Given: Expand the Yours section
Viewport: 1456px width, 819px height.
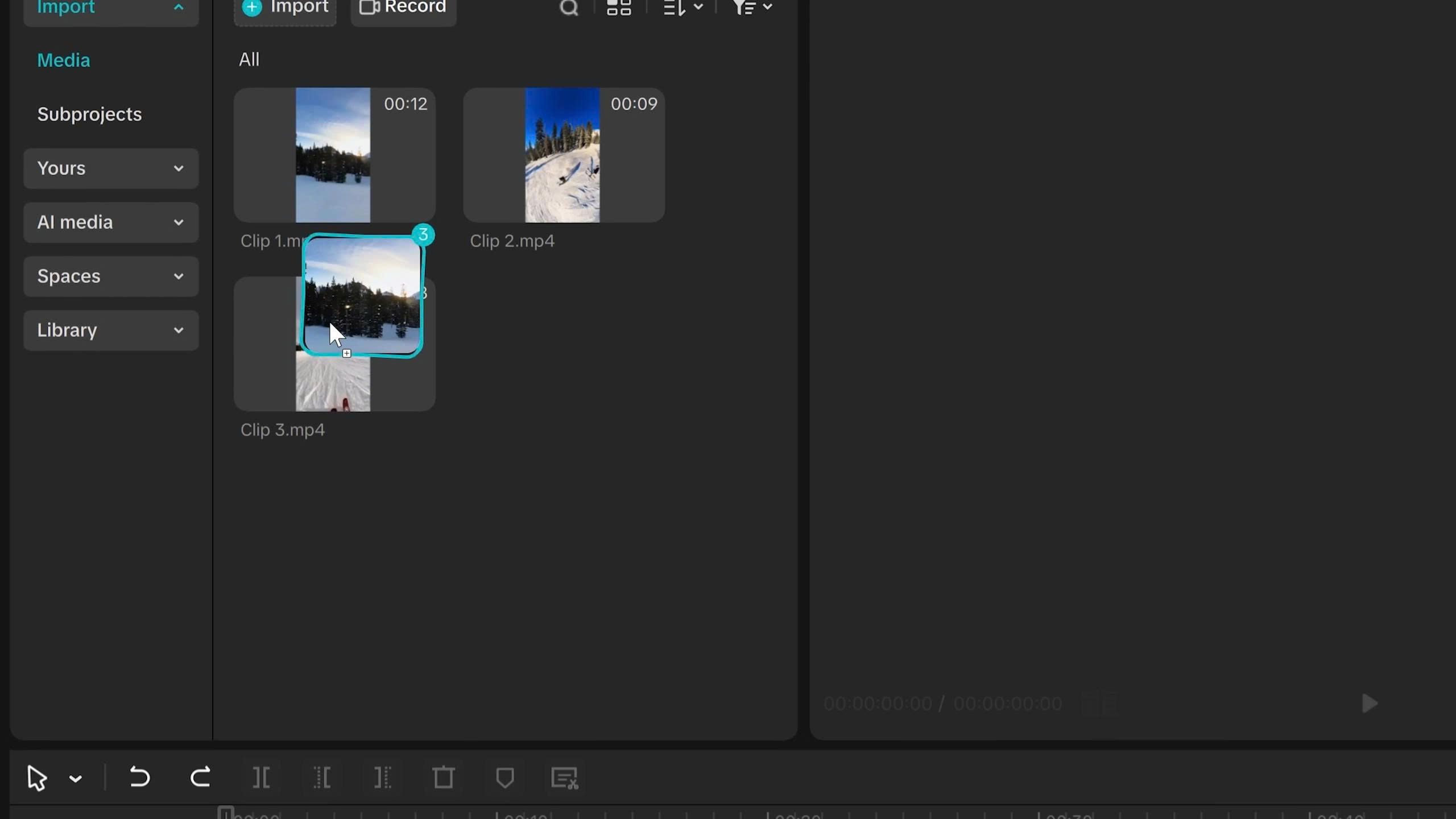Looking at the screenshot, I should [111, 168].
